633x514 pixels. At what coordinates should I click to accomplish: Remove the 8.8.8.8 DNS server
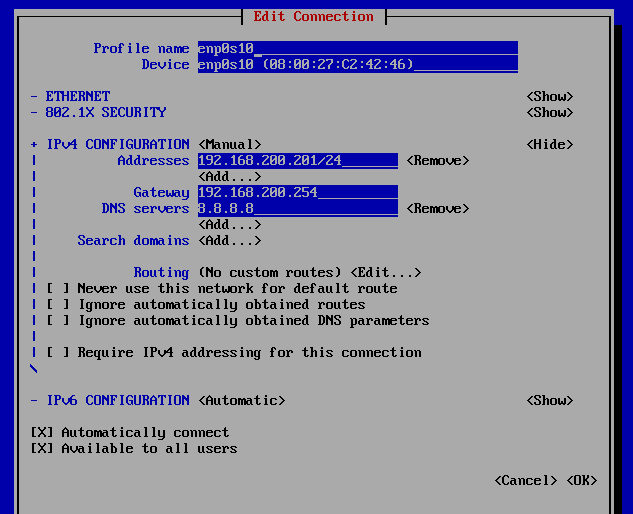tap(438, 208)
